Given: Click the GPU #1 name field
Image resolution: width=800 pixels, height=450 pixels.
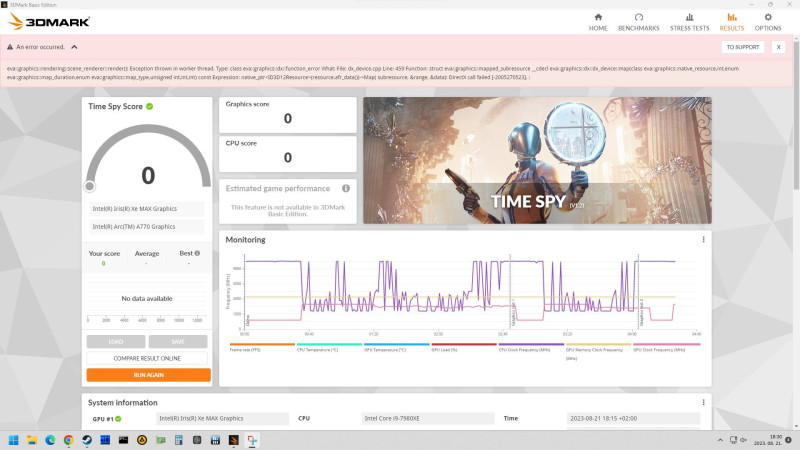Looking at the screenshot, I should (x=222, y=418).
